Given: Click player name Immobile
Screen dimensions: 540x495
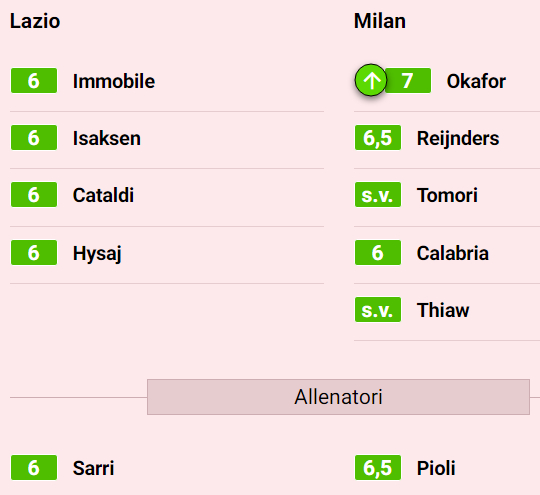Looking at the screenshot, I should 114,81.
